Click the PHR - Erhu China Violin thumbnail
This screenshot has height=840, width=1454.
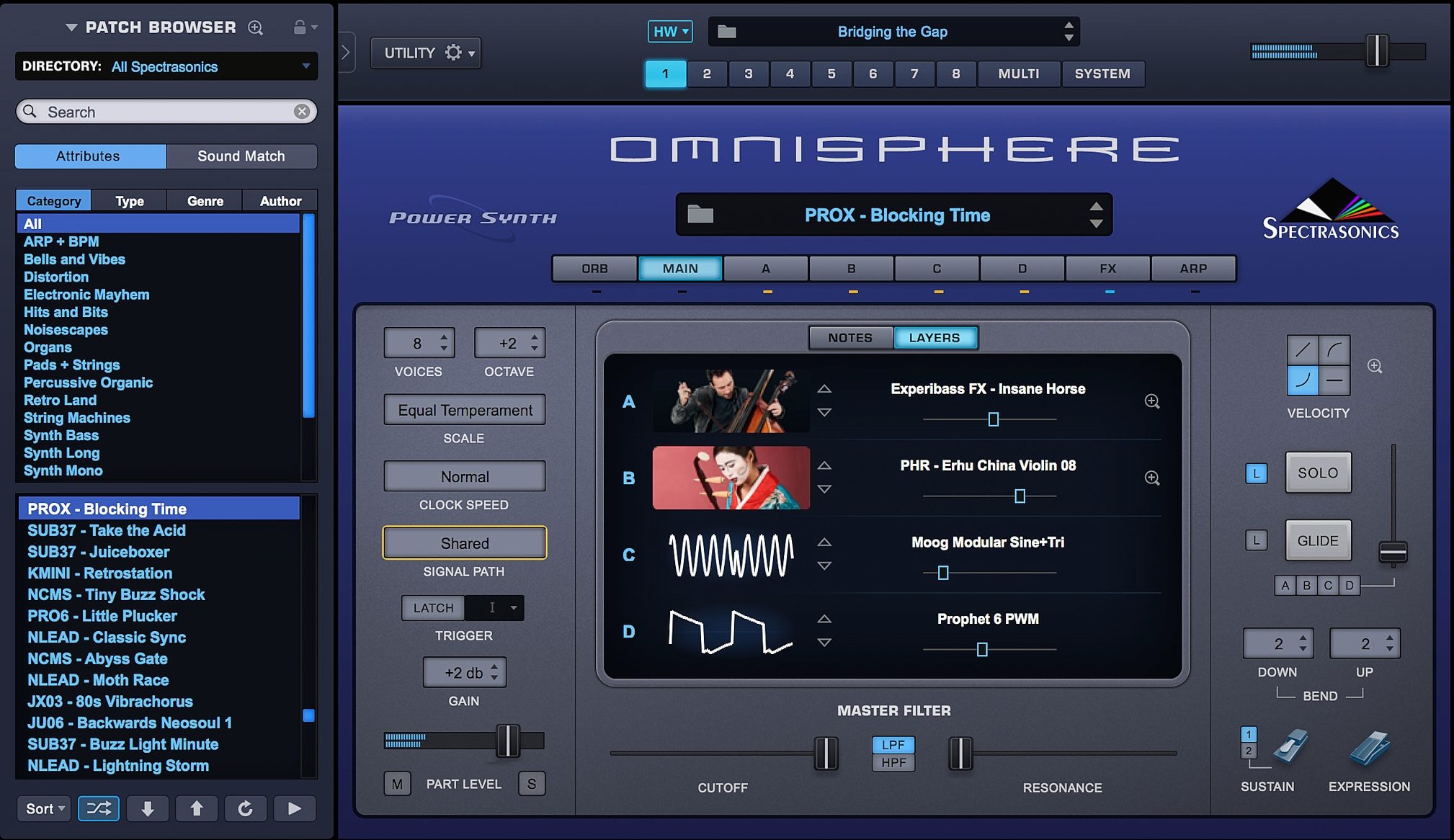731,477
